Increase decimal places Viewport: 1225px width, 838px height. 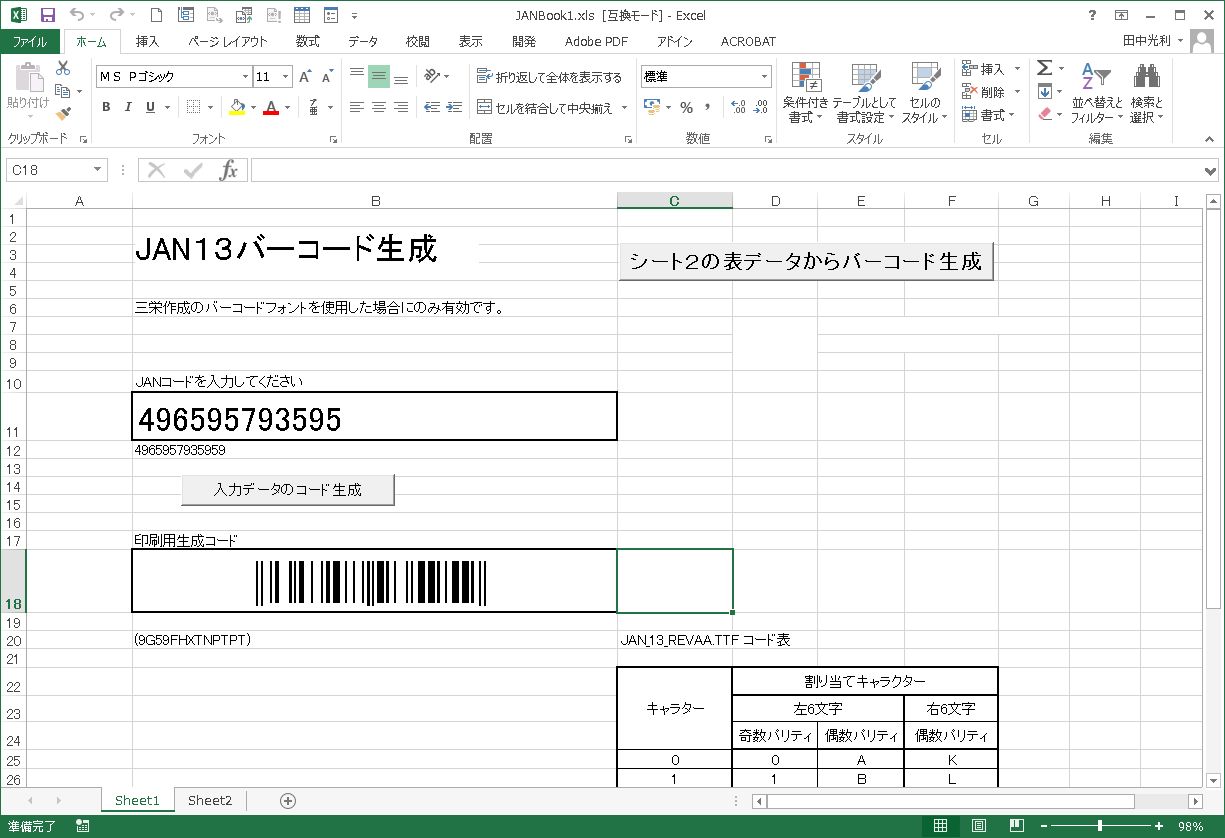[739, 107]
